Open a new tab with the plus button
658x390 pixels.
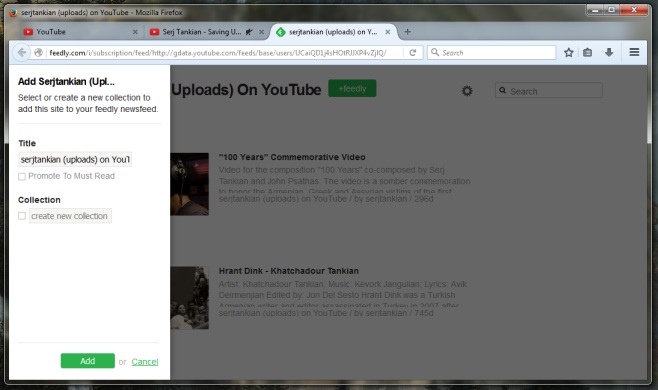click(x=407, y=31)
